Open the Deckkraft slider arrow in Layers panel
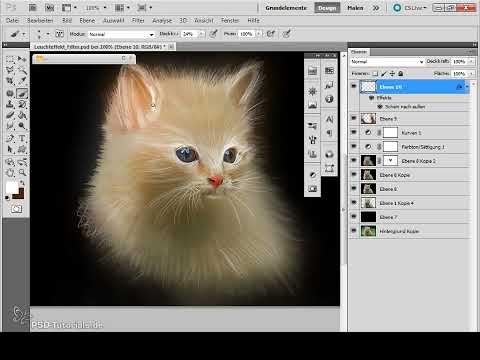 471,62
